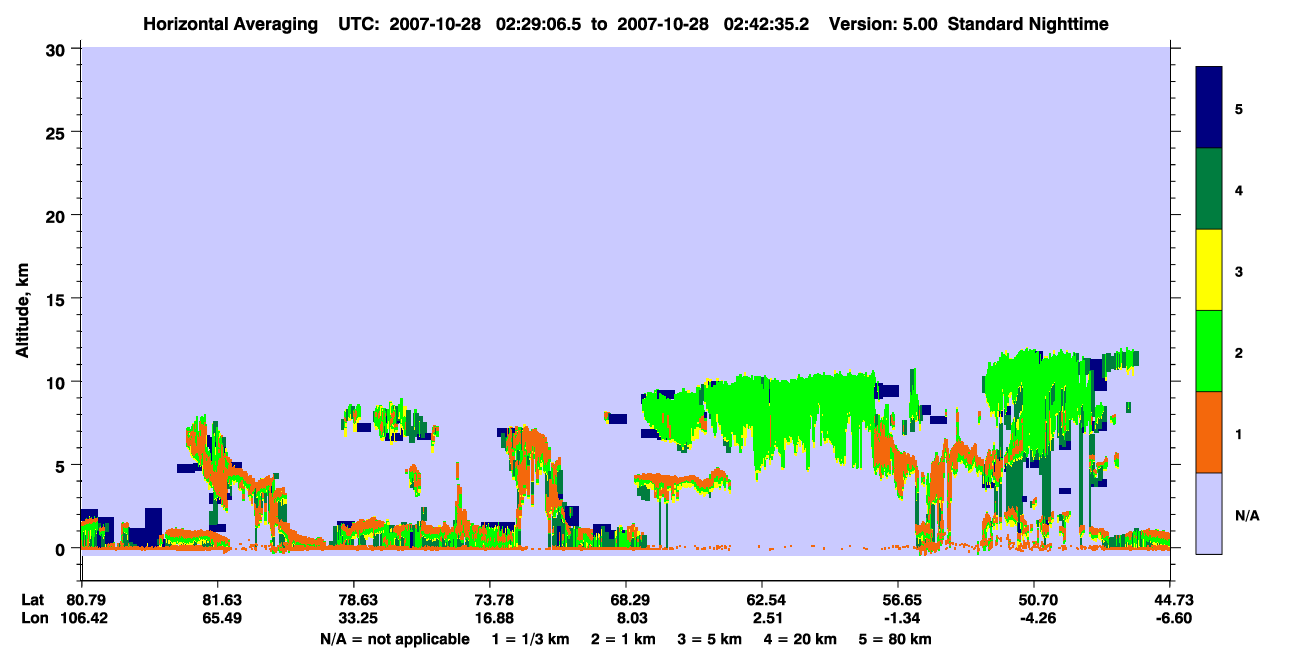The height and width of the screenshot is (667, 1300).
Task: Click the orange color bar segment 1
Action: point(1209,432)
